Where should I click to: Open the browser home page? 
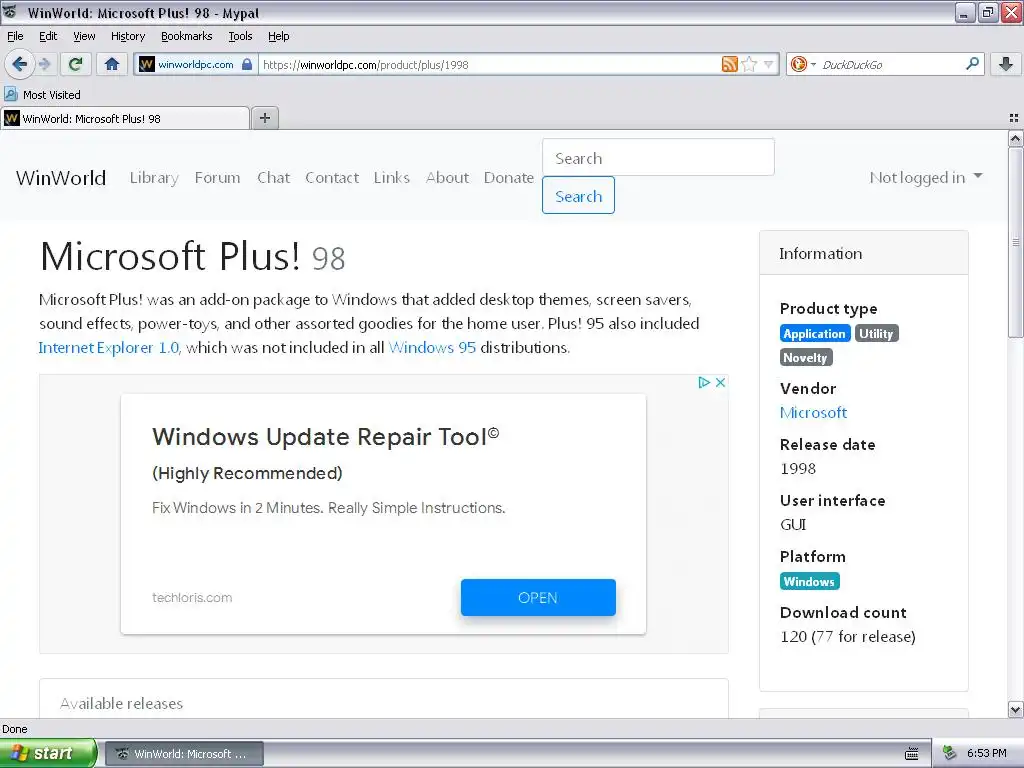pyautogui.click(x=112, y=64)
